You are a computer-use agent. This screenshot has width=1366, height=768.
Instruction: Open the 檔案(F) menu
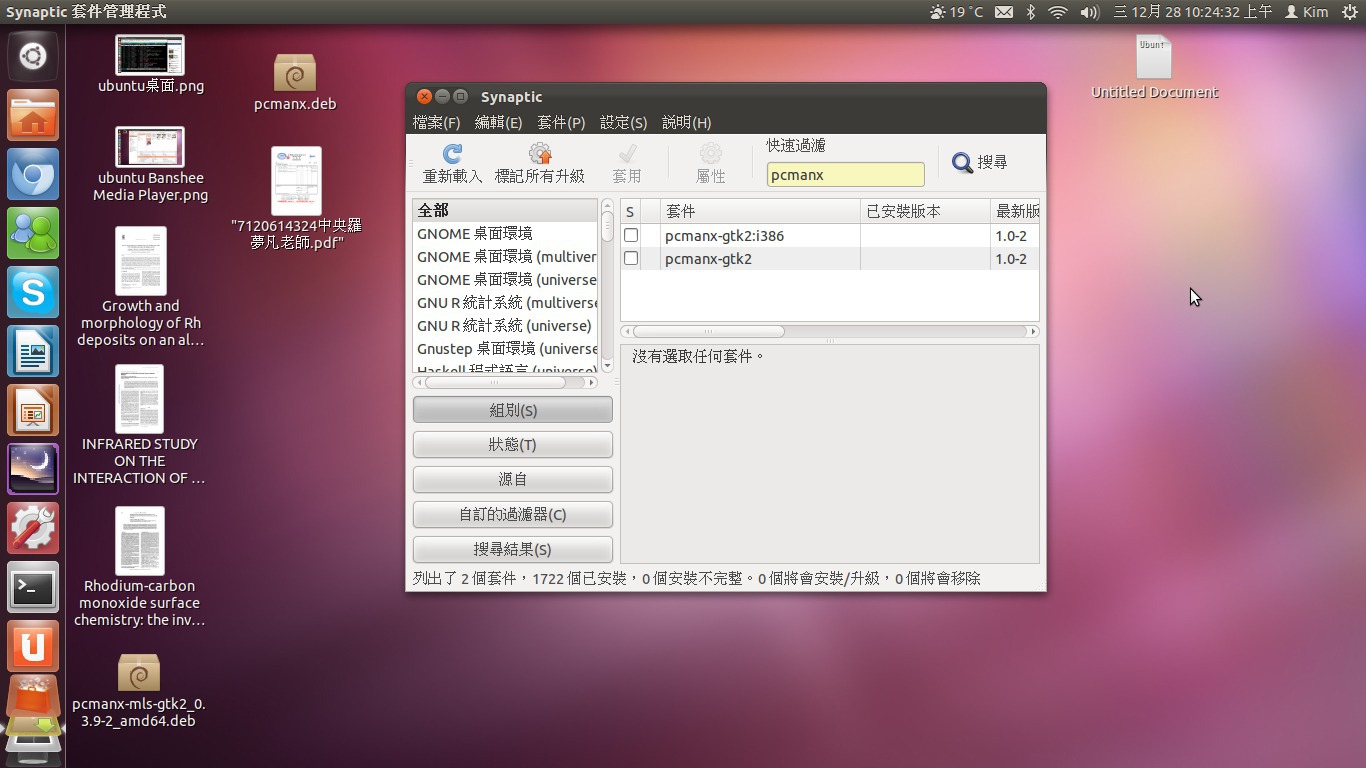437,122
